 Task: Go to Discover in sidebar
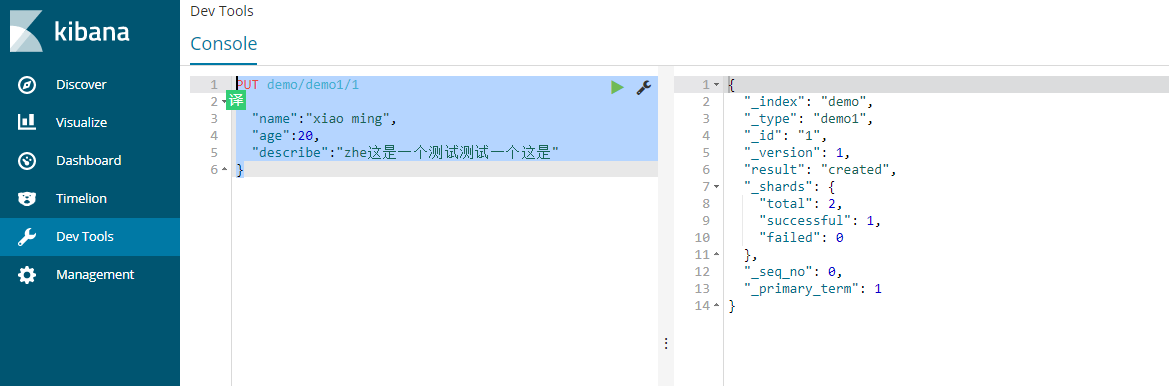coord(89,85)
